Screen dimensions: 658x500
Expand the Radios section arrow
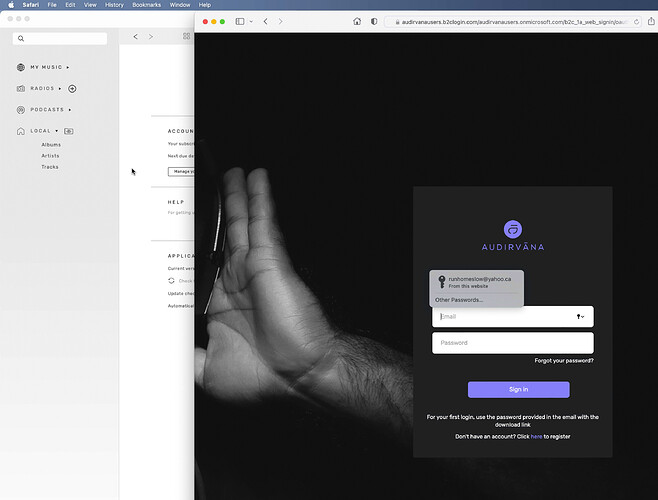60,89
